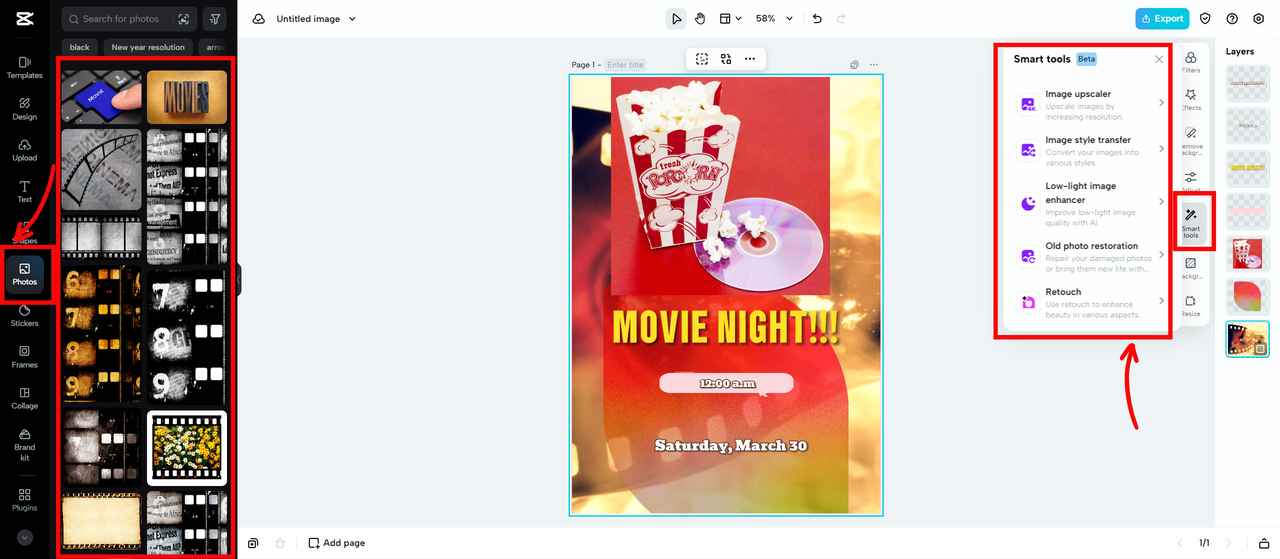
Task: Select the 'New year resolution' tag
Action: pos(148,47)
